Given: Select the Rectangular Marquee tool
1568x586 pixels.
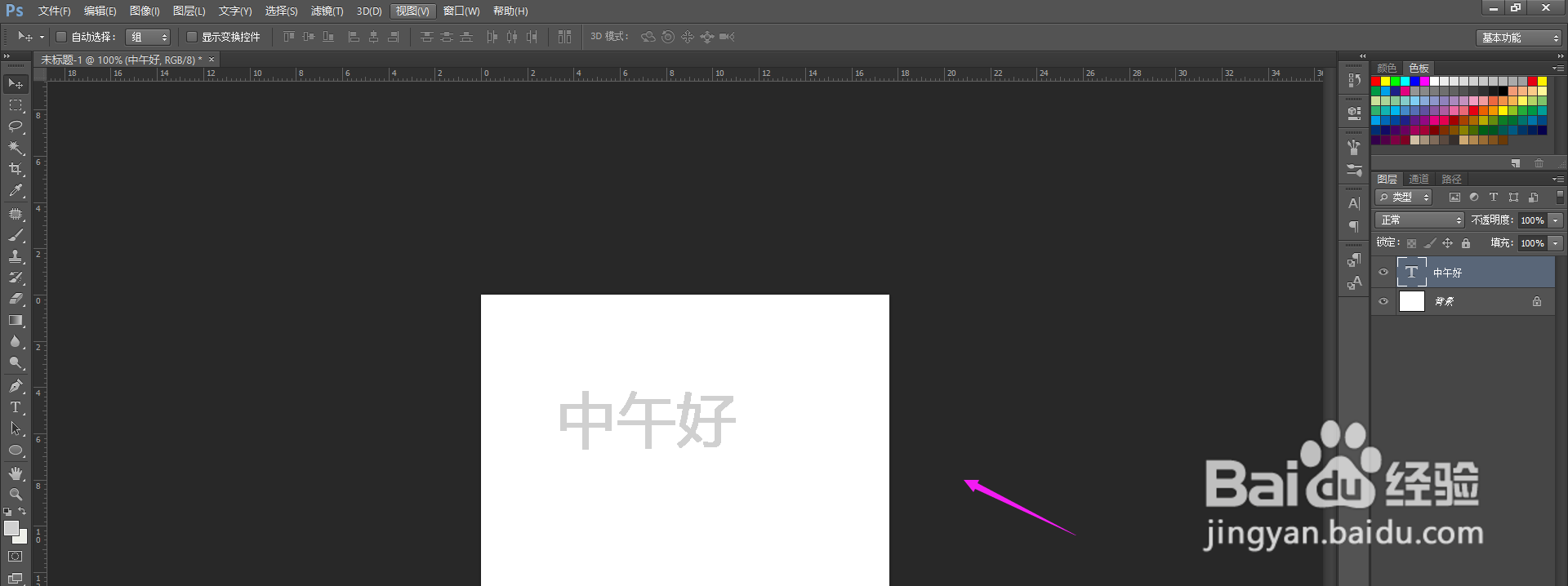Looking at the screenshot, I should click(16, 105).
